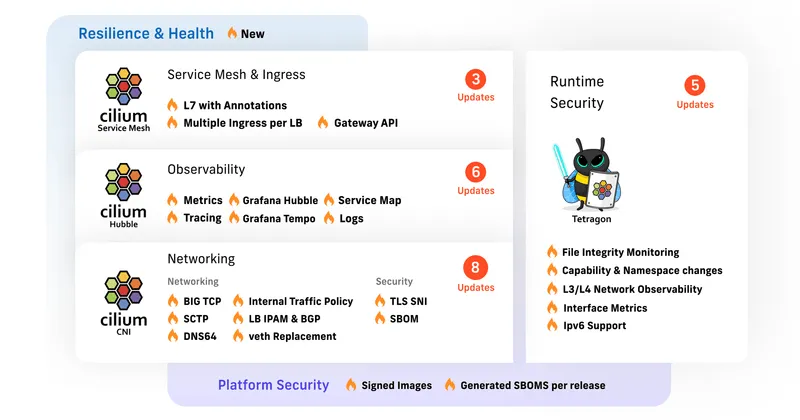The height and width of the screenshot is (420, 800).
Task: Click the gray Security subheading
Action: pos(394,281)
